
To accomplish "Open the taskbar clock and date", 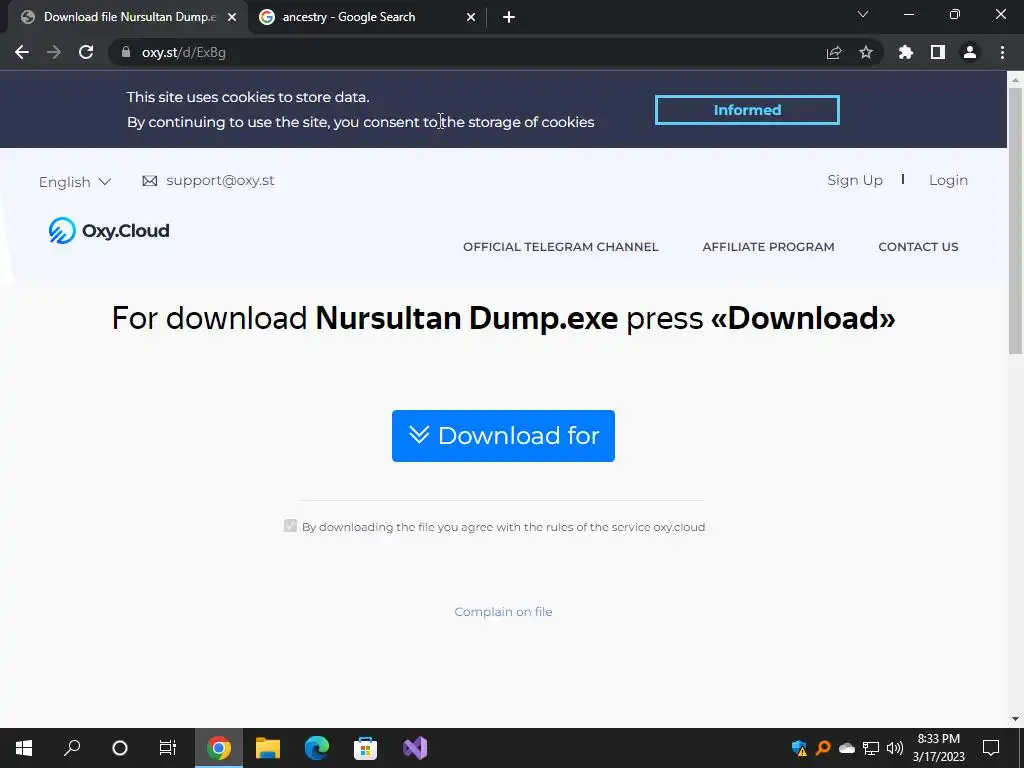I will (x=938, y=748).
